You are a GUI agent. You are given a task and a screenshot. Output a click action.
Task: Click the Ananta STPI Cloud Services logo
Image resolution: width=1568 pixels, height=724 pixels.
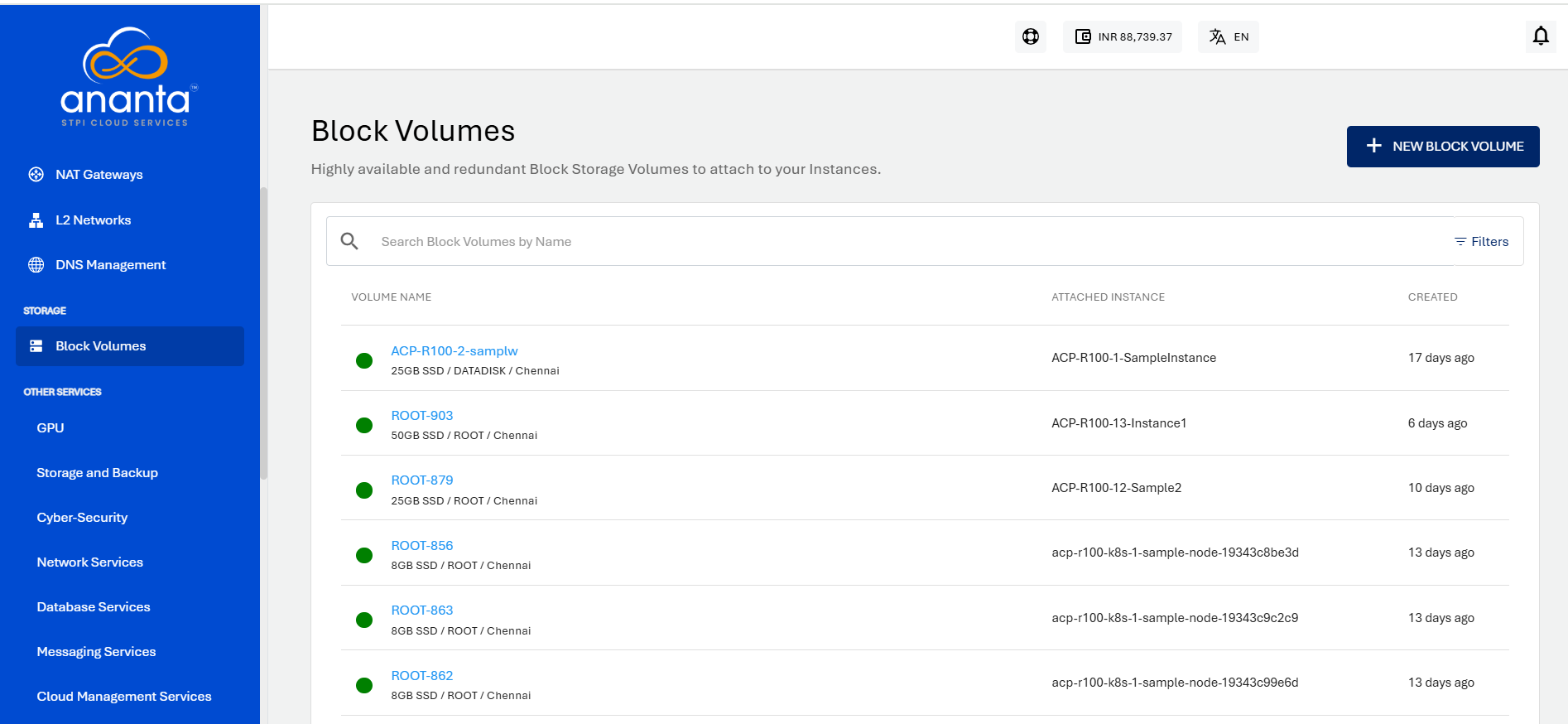pyautogui.click(x=129, y=77)
